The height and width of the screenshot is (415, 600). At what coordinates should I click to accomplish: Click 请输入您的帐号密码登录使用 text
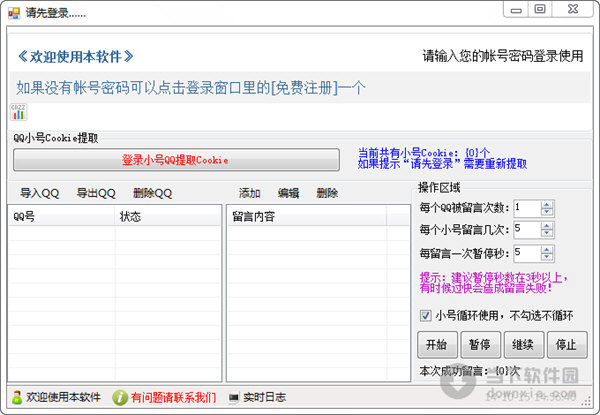502,56
